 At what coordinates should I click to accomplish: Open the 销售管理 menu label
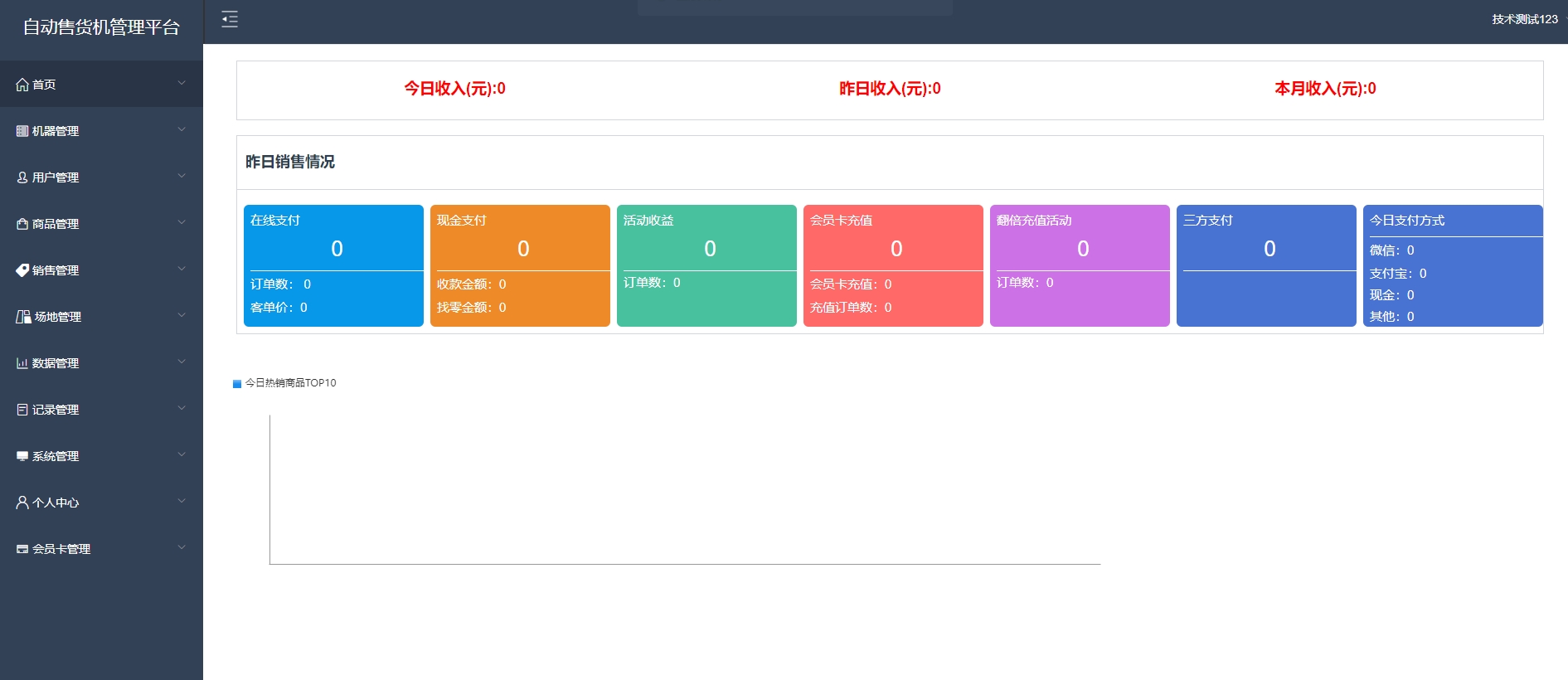point(56,270)
